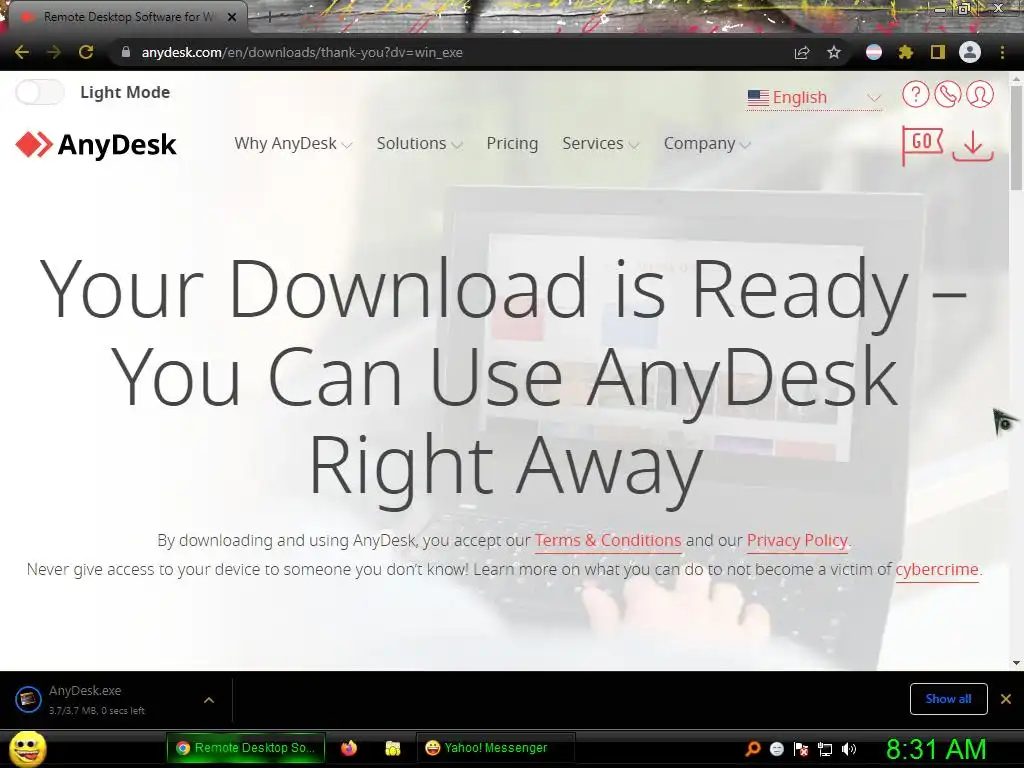Image resolution: width=1024 pixels, height=768 pixels.
Task: Open the Privacy Policy link
Action: (x=797, y=540)
